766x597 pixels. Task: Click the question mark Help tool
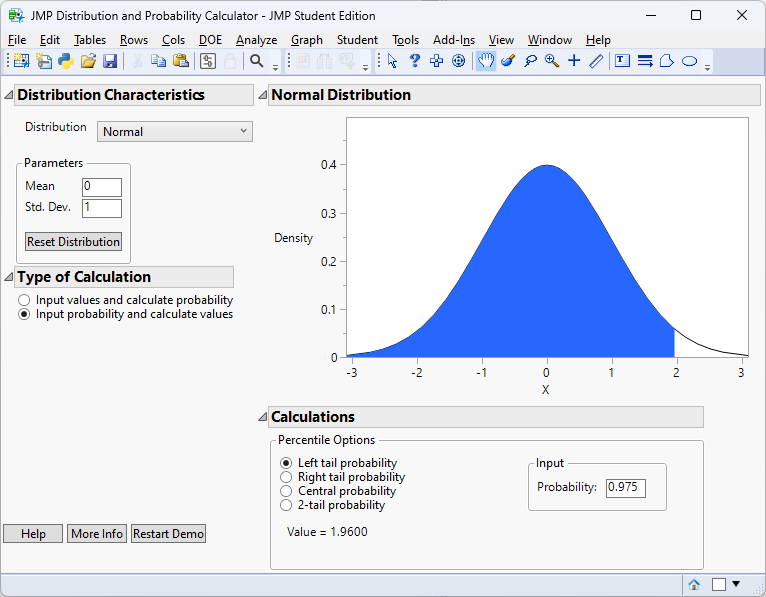[x=414, y=61]
